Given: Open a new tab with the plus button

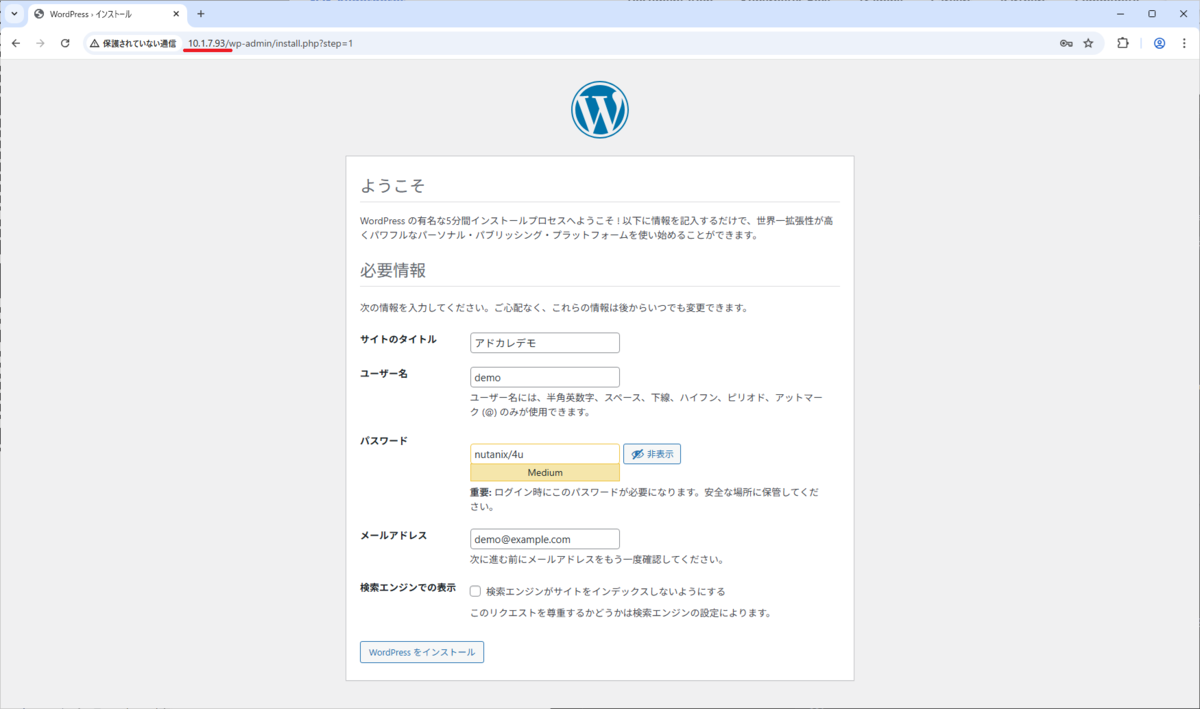Looking at the screenshot, I should [200, 14].
